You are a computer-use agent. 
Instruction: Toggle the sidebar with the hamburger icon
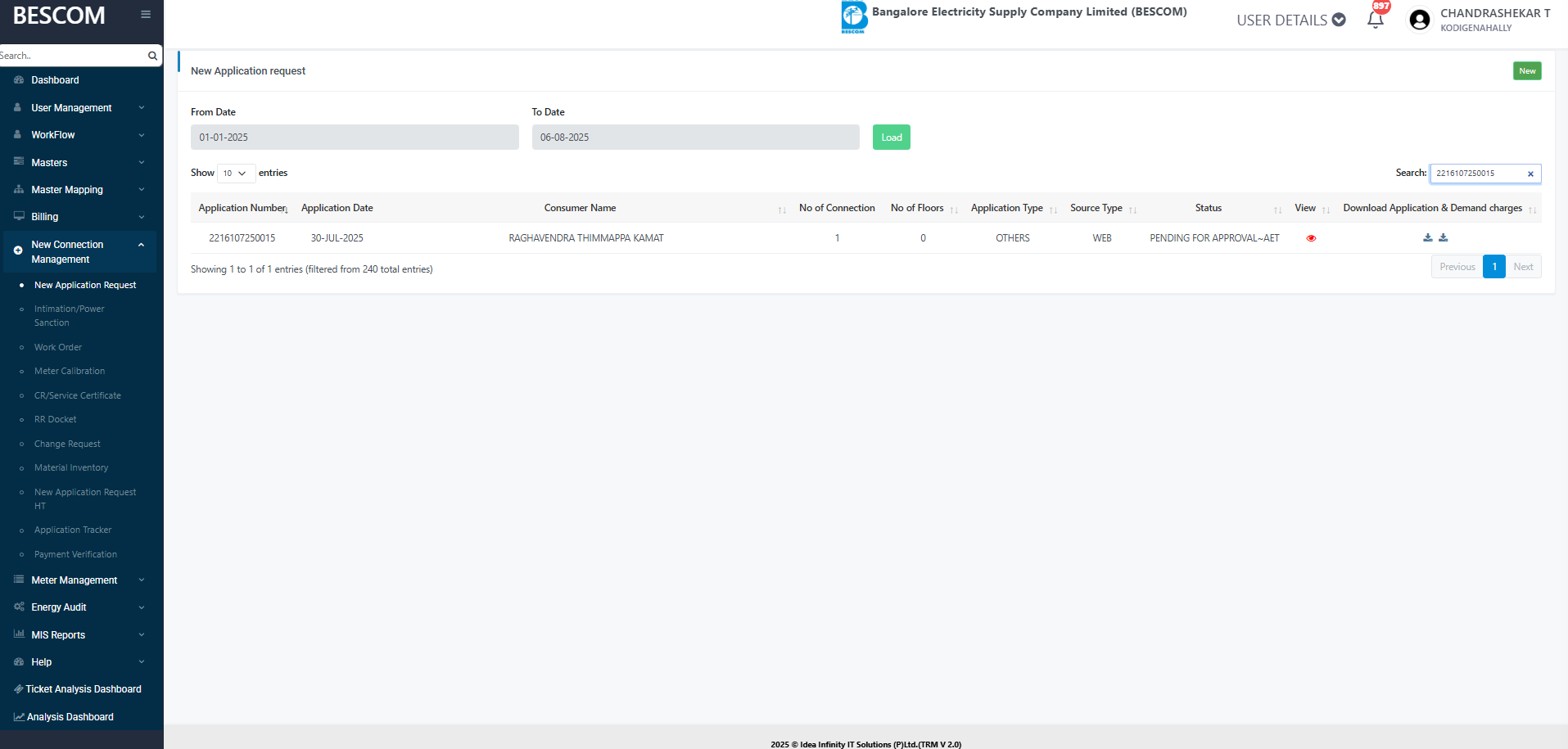[x=146, y=14]
